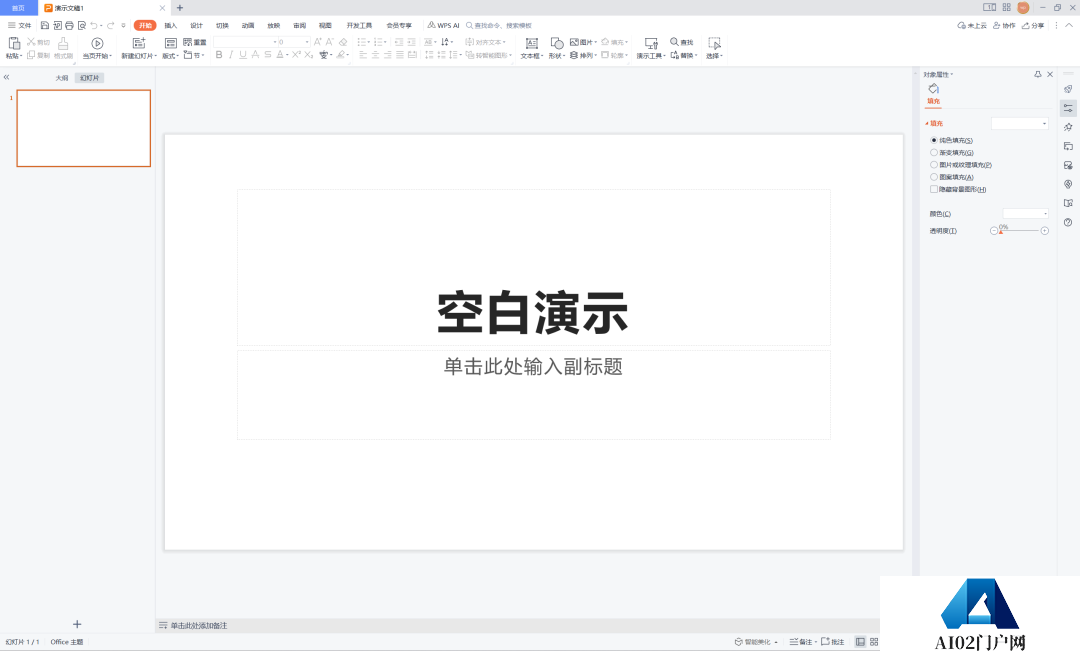Toggle bold formatting
Screen dimensions: 1080x651
218,55
